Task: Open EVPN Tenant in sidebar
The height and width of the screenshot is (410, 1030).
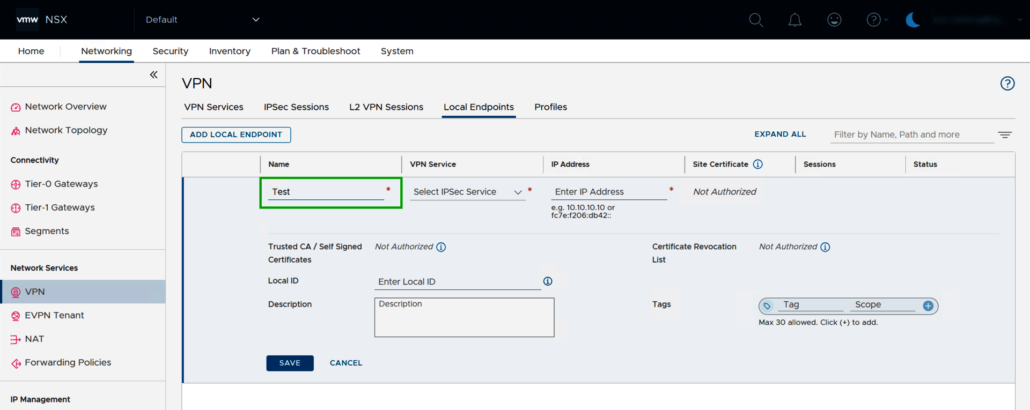Action: [55, 315]
